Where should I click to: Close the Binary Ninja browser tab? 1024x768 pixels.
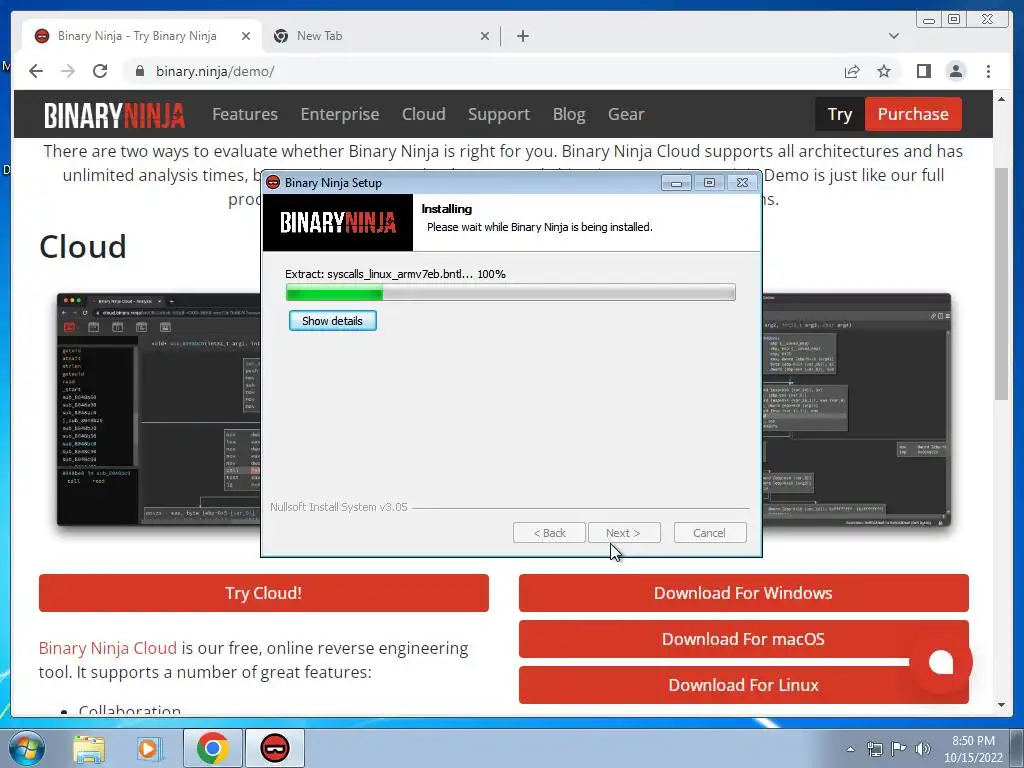click(x=246, y=36)
